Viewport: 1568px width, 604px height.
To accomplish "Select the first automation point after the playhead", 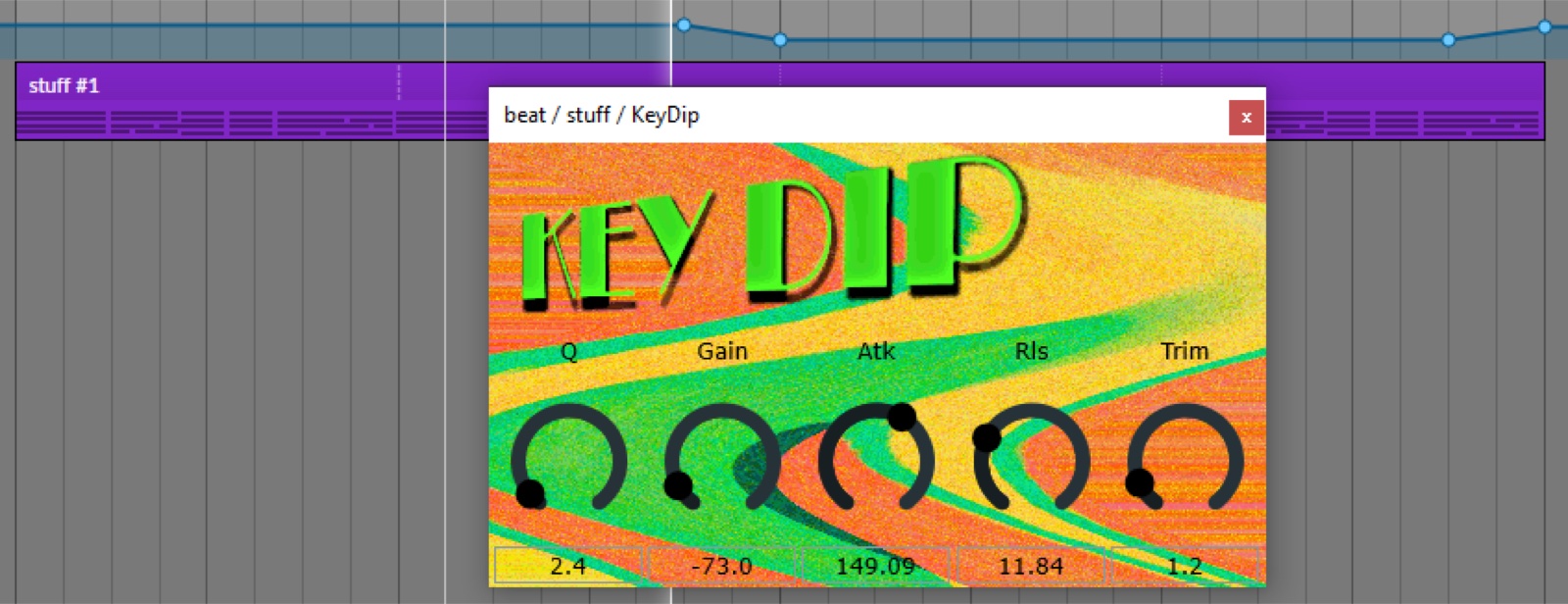I will pyautogui.click(x=684, y=25).
